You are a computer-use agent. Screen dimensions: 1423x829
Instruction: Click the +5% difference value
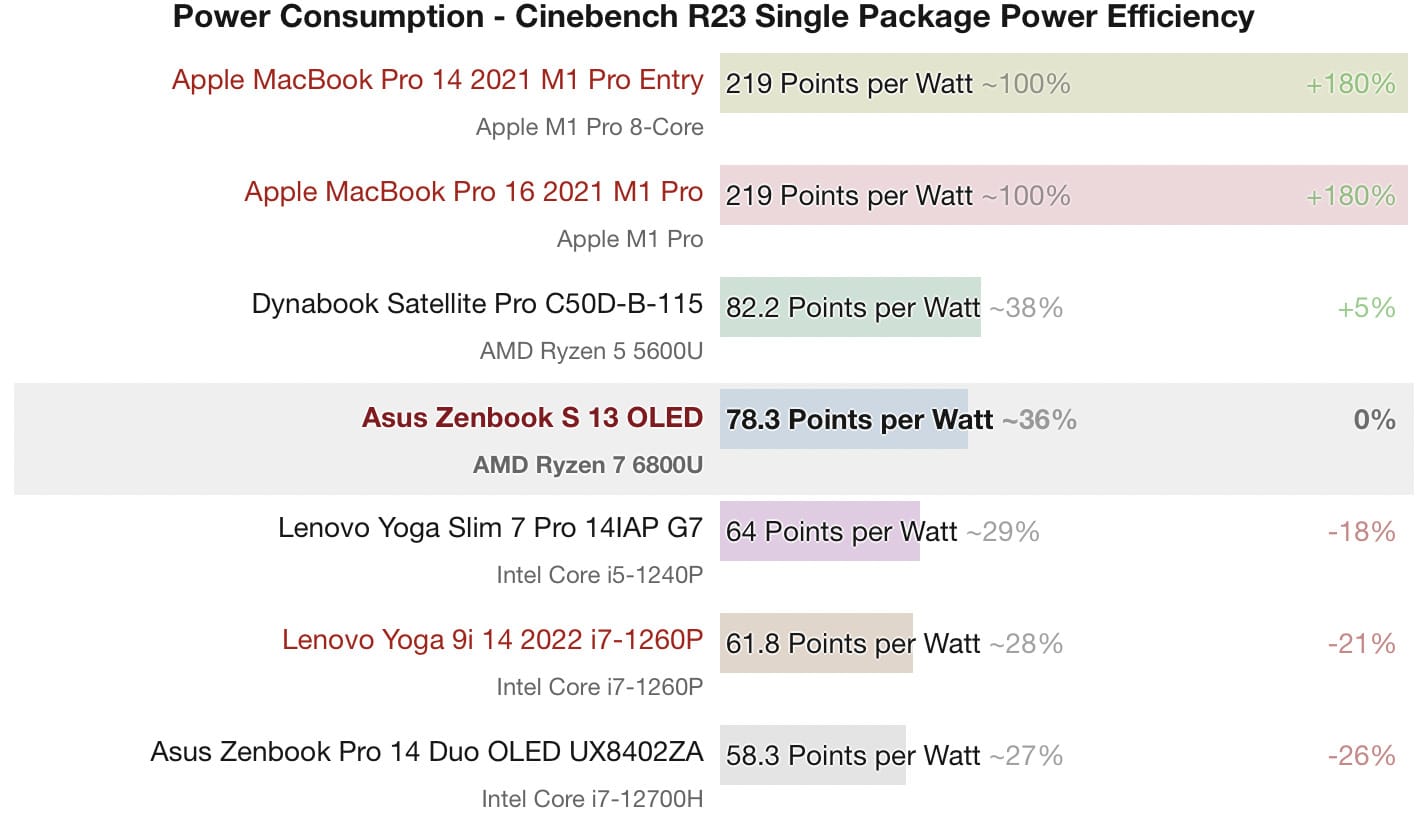pos(1366,308)
